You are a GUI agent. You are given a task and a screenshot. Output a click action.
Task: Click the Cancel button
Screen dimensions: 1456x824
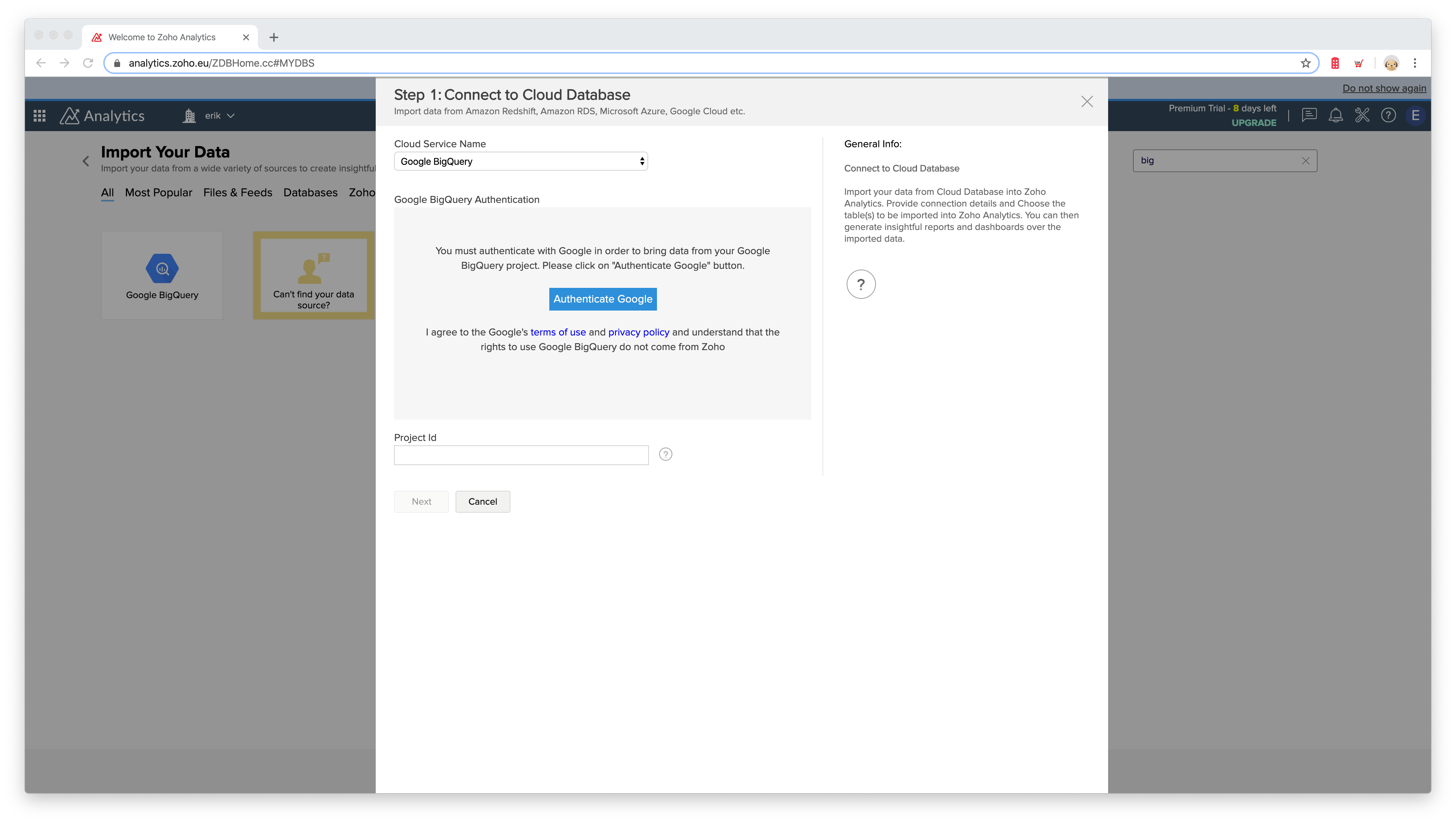tap(483, 501)
